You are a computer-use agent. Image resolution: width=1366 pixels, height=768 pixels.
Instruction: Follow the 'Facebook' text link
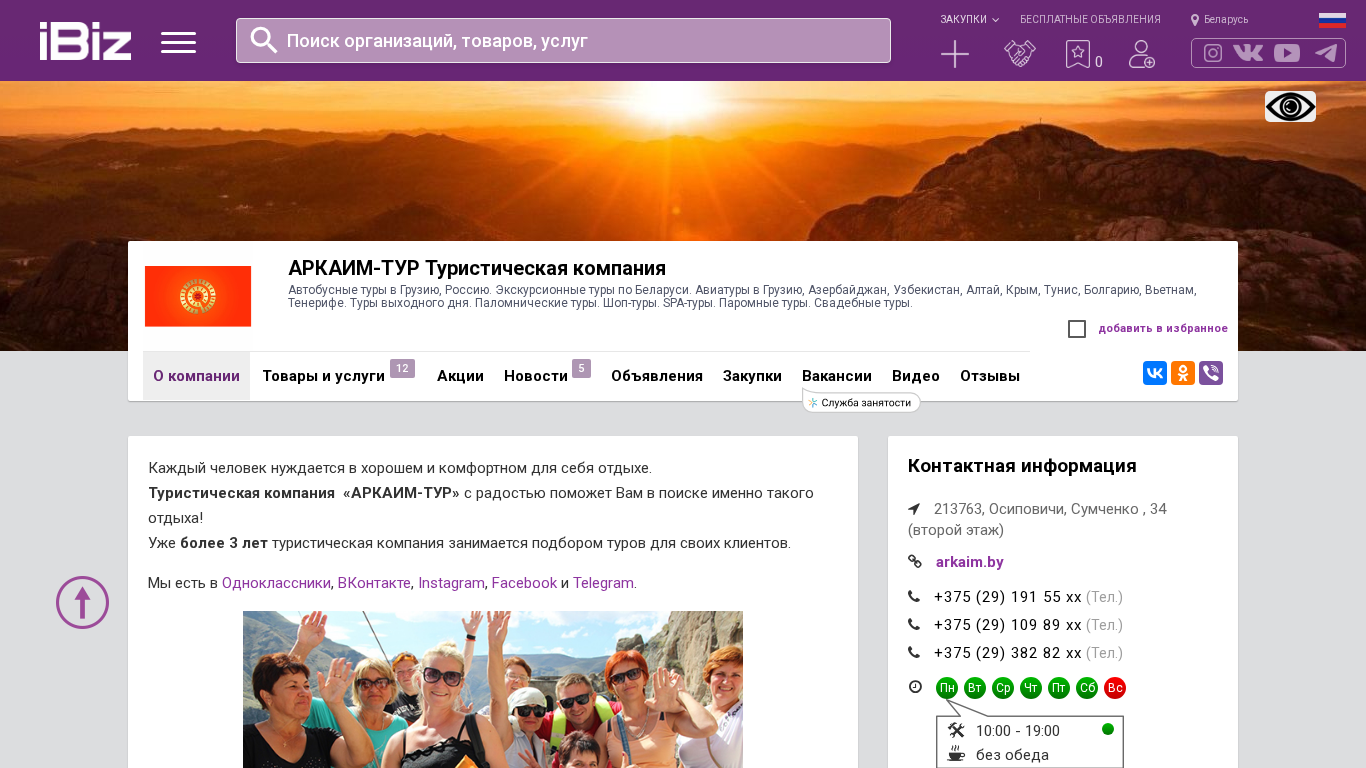click(x=524, y=583)
